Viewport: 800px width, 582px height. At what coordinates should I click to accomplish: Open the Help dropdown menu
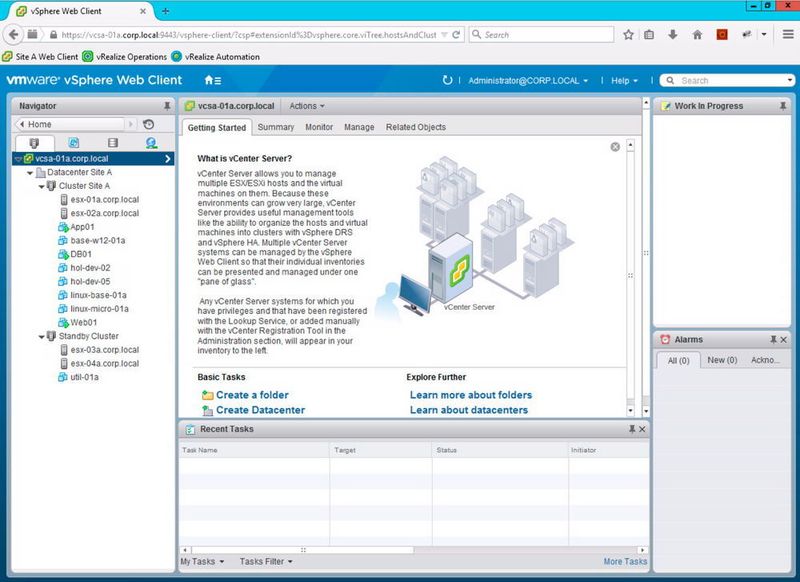624,81
